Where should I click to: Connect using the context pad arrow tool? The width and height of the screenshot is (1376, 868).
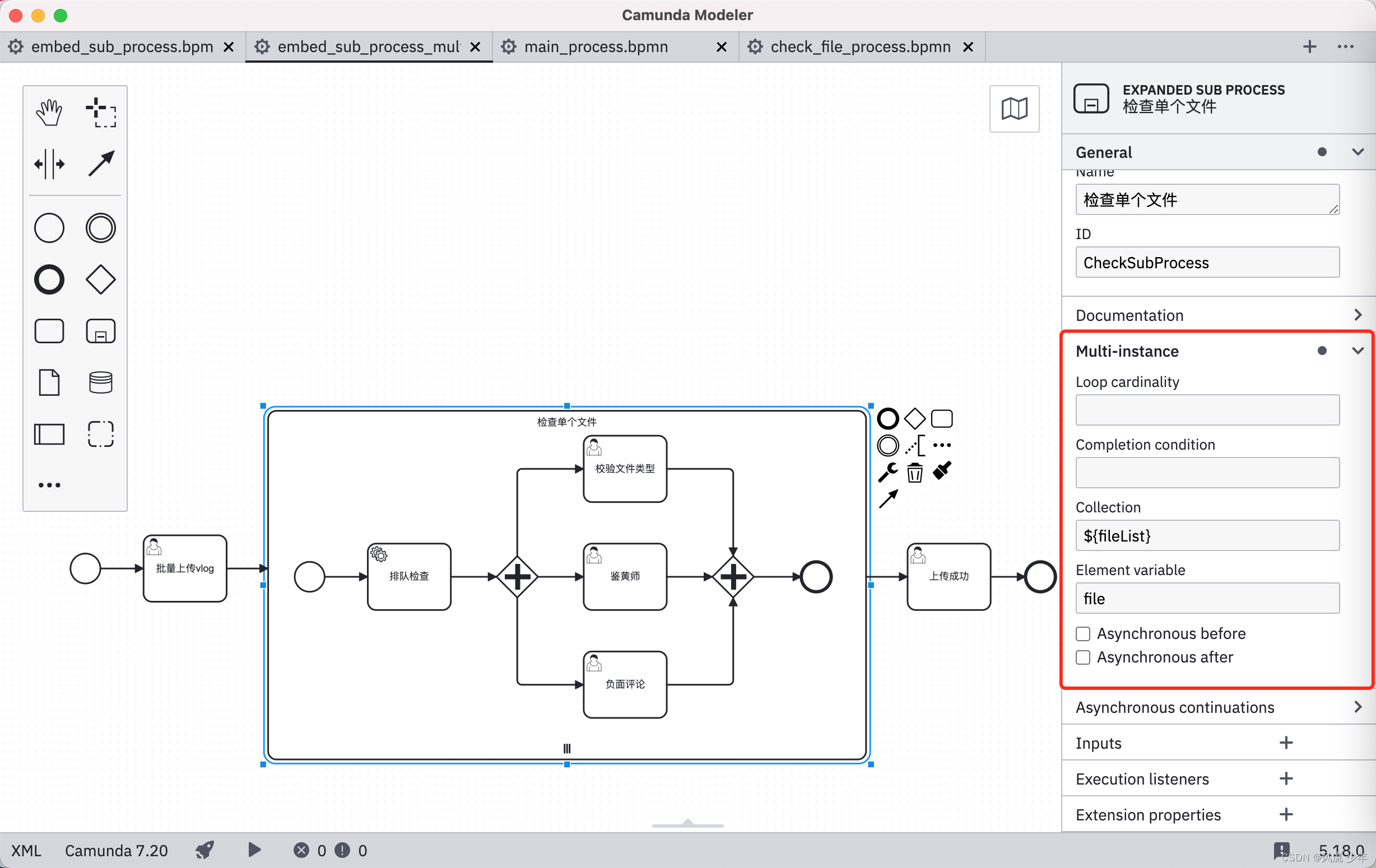(887, 499)
